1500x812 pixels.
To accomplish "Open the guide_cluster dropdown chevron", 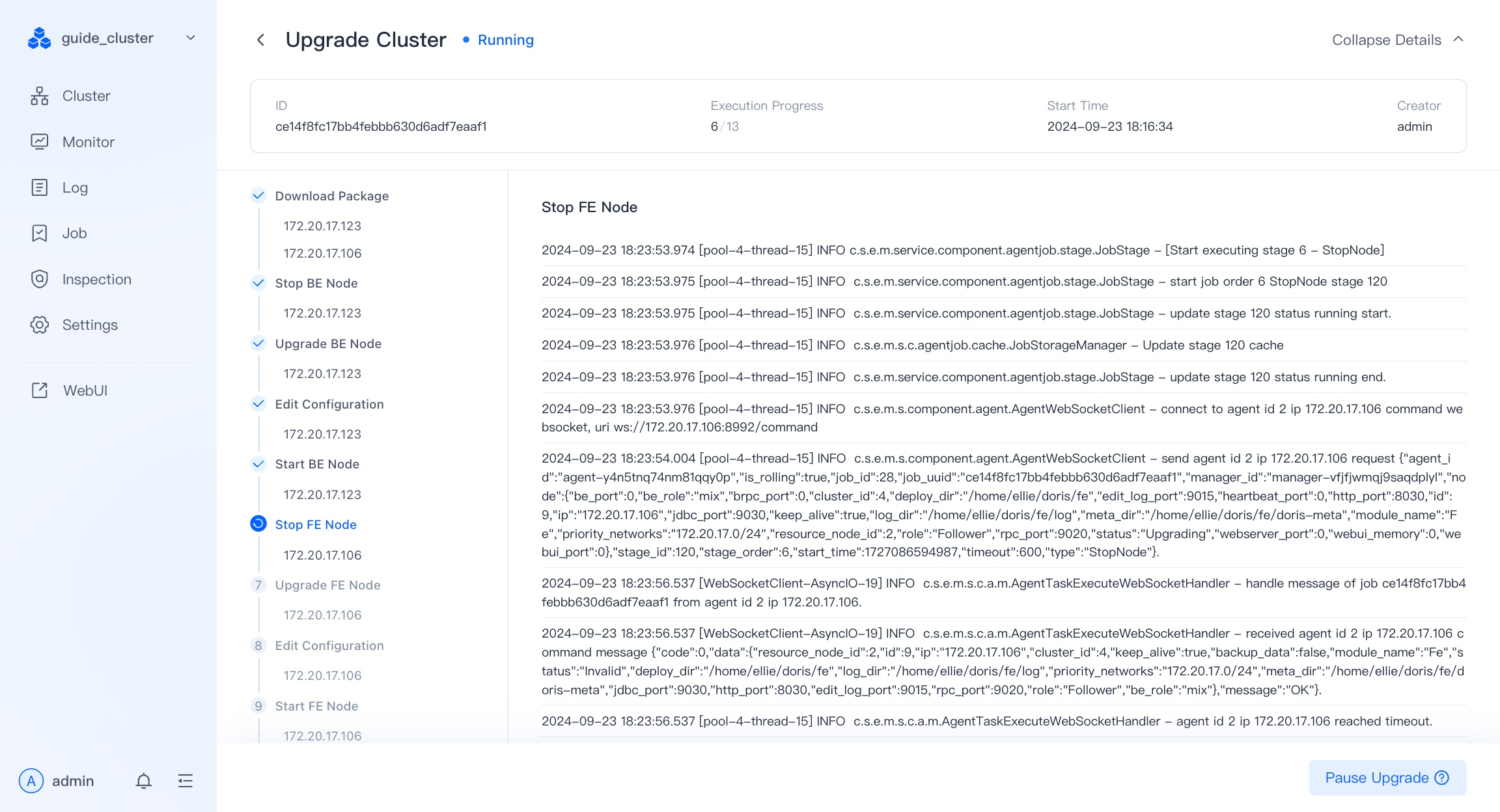I will pos(191,38).
